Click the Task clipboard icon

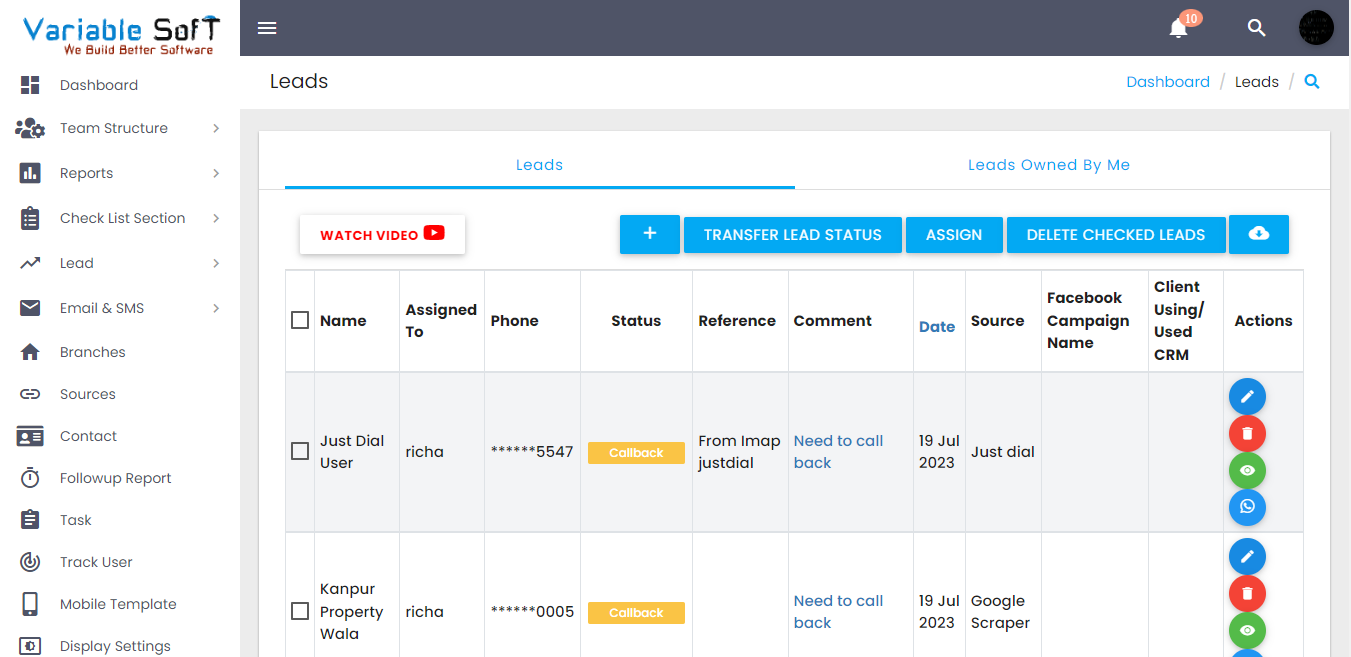(30, 520)
